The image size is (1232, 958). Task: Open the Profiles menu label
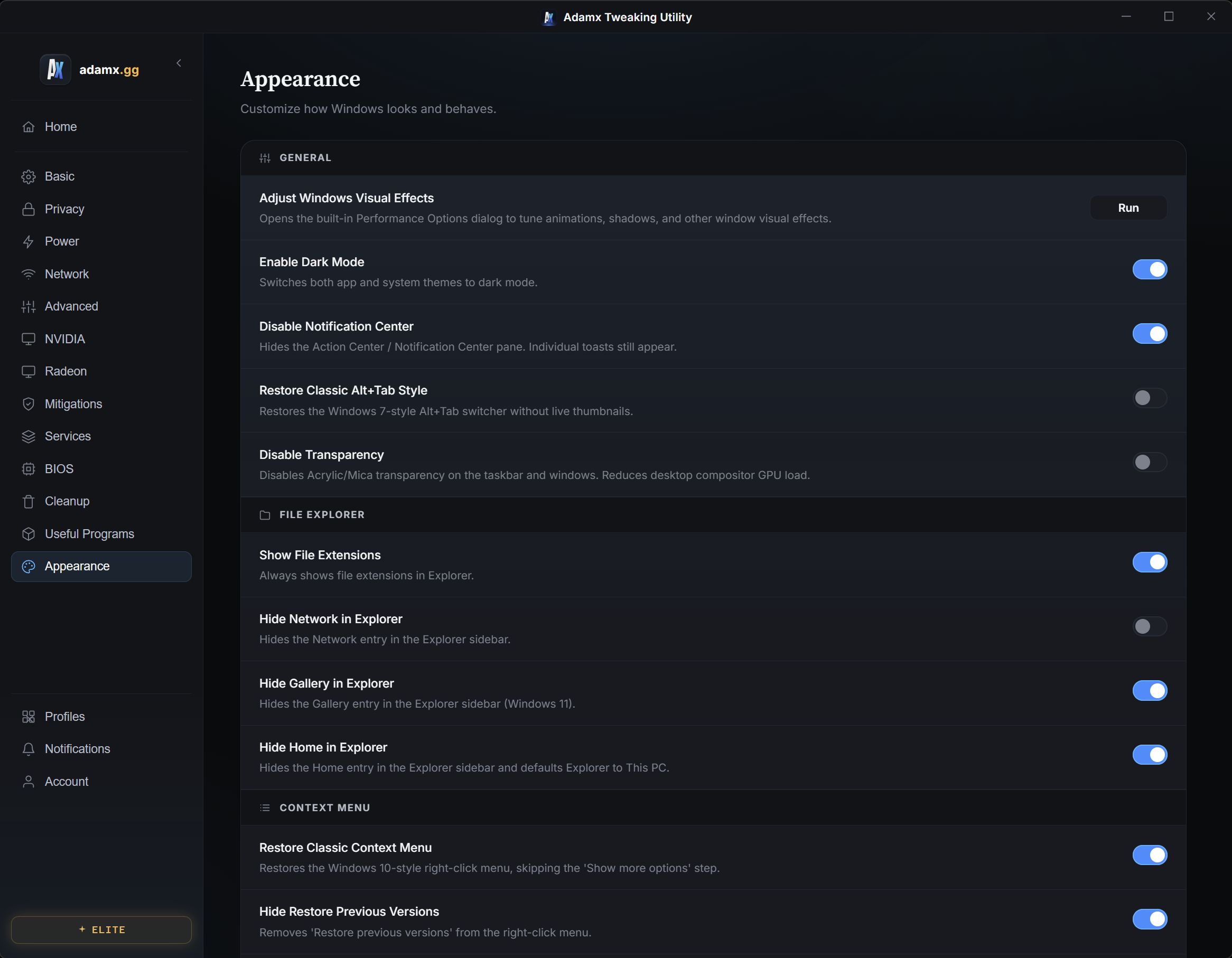(65, 717)
